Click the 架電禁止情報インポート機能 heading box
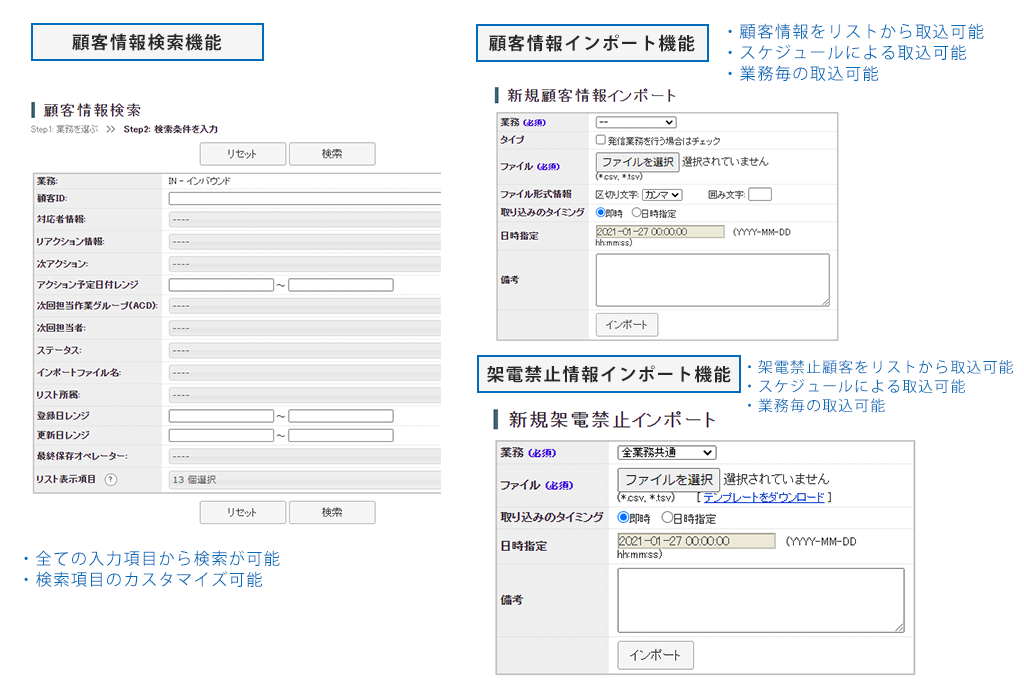This screenshot has height=695, width=1024. pos(609,374)
